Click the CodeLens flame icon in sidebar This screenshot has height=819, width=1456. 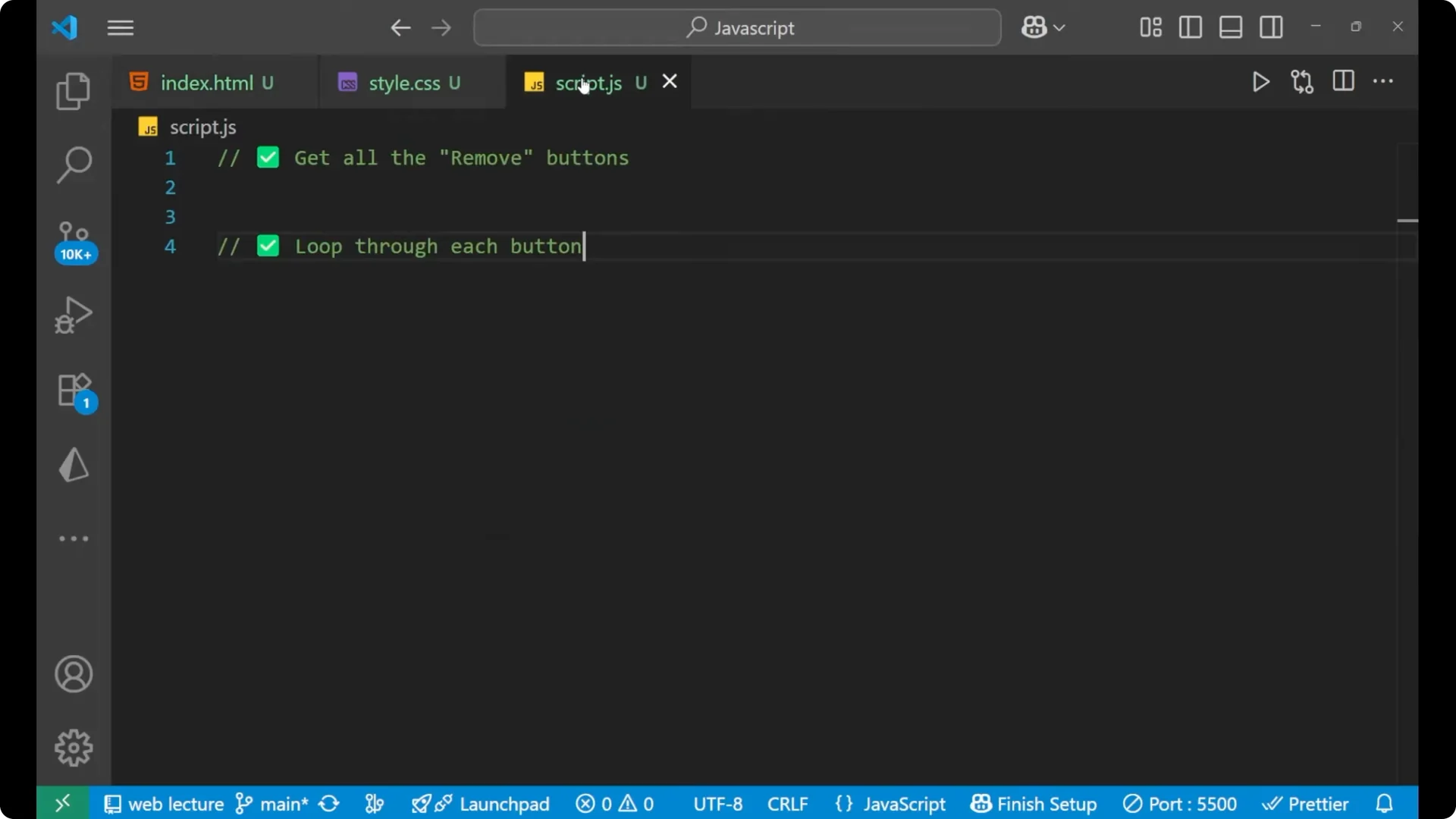click(x=73, y=465)
